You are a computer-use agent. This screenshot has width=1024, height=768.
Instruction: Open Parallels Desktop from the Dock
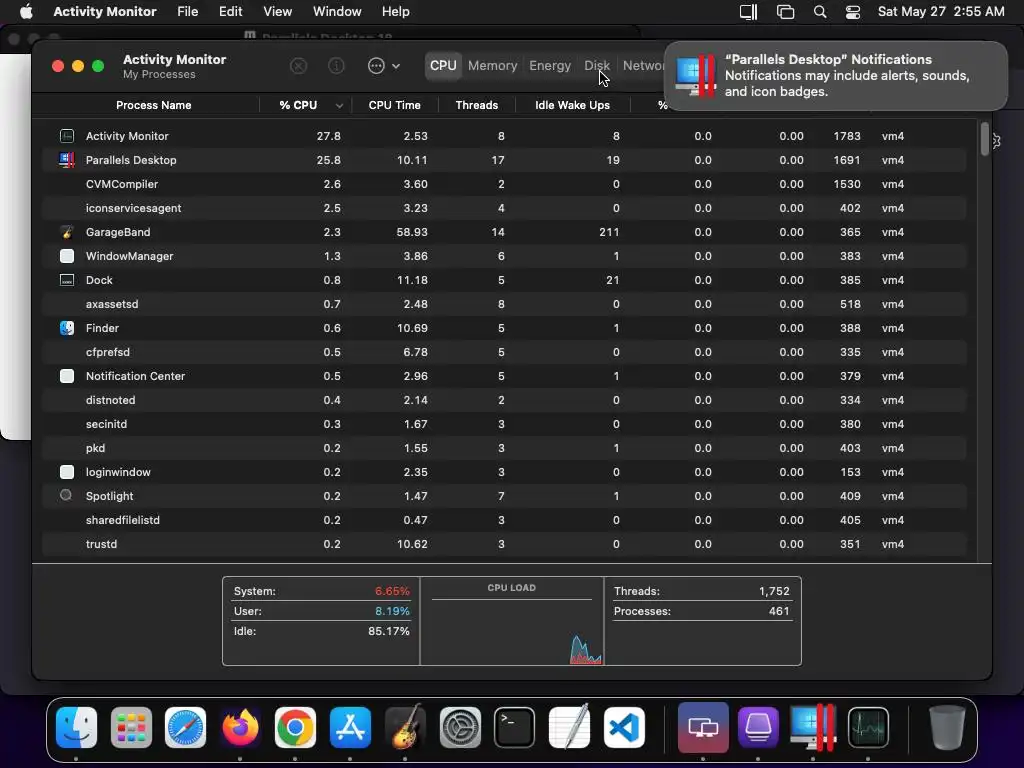(812, 727)
